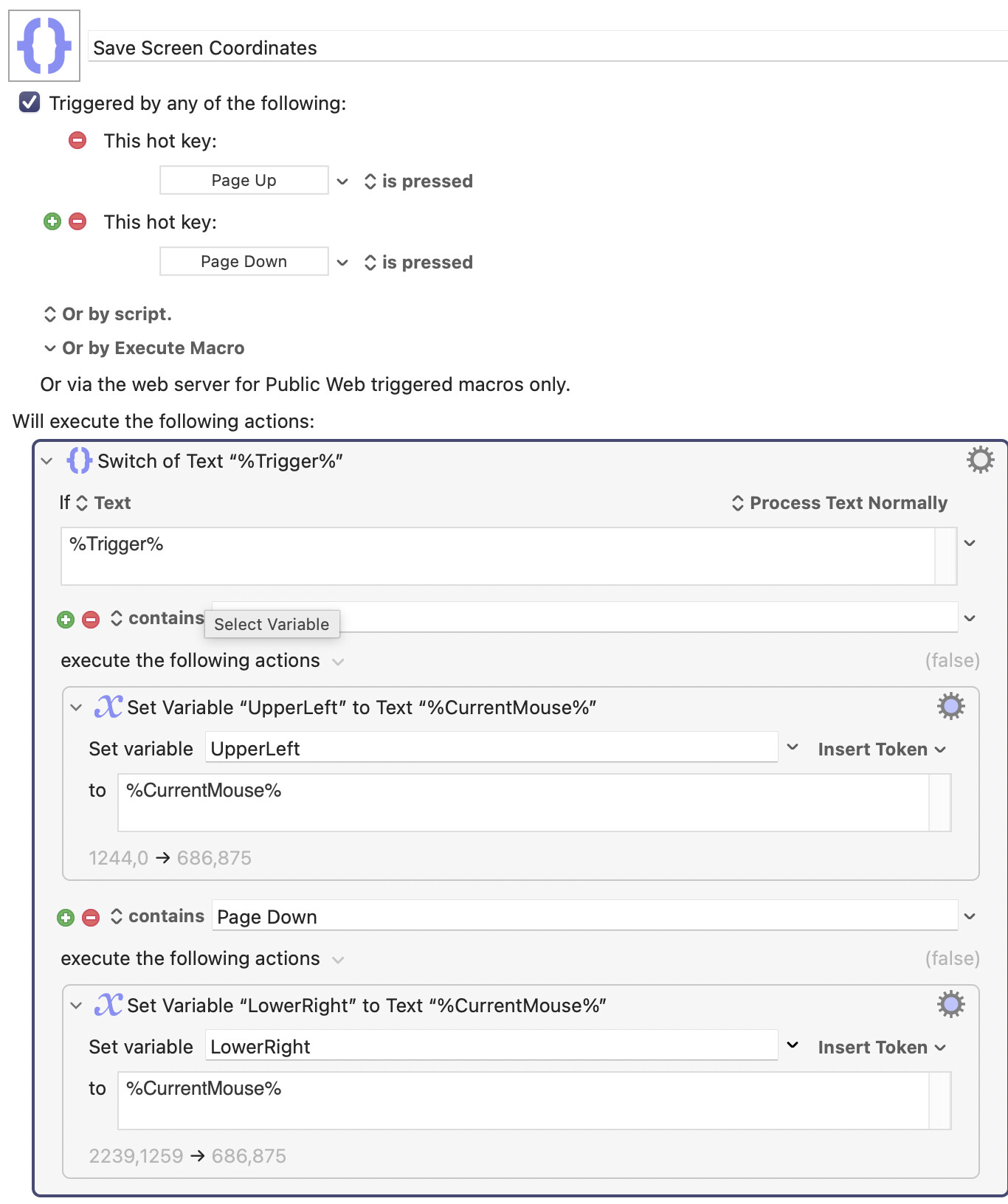Add a new trigger below Page Down
The height and width of the screenshot is (1204, 1008).
[x=52, y=221]
